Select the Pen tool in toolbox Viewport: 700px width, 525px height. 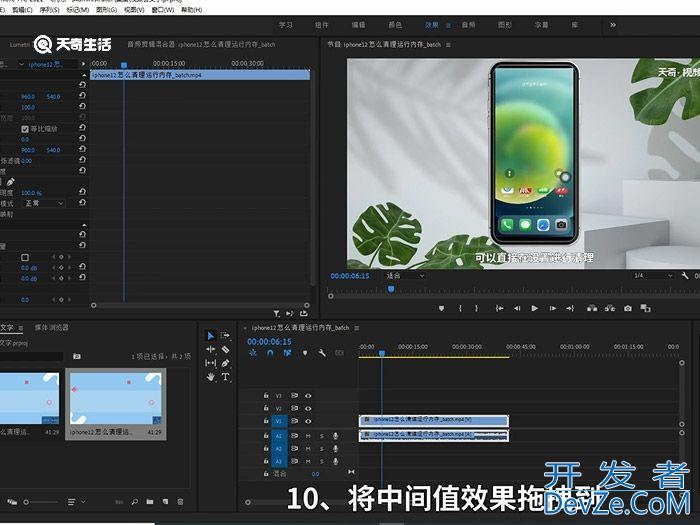pyautogui.click(x=225, y=363)
